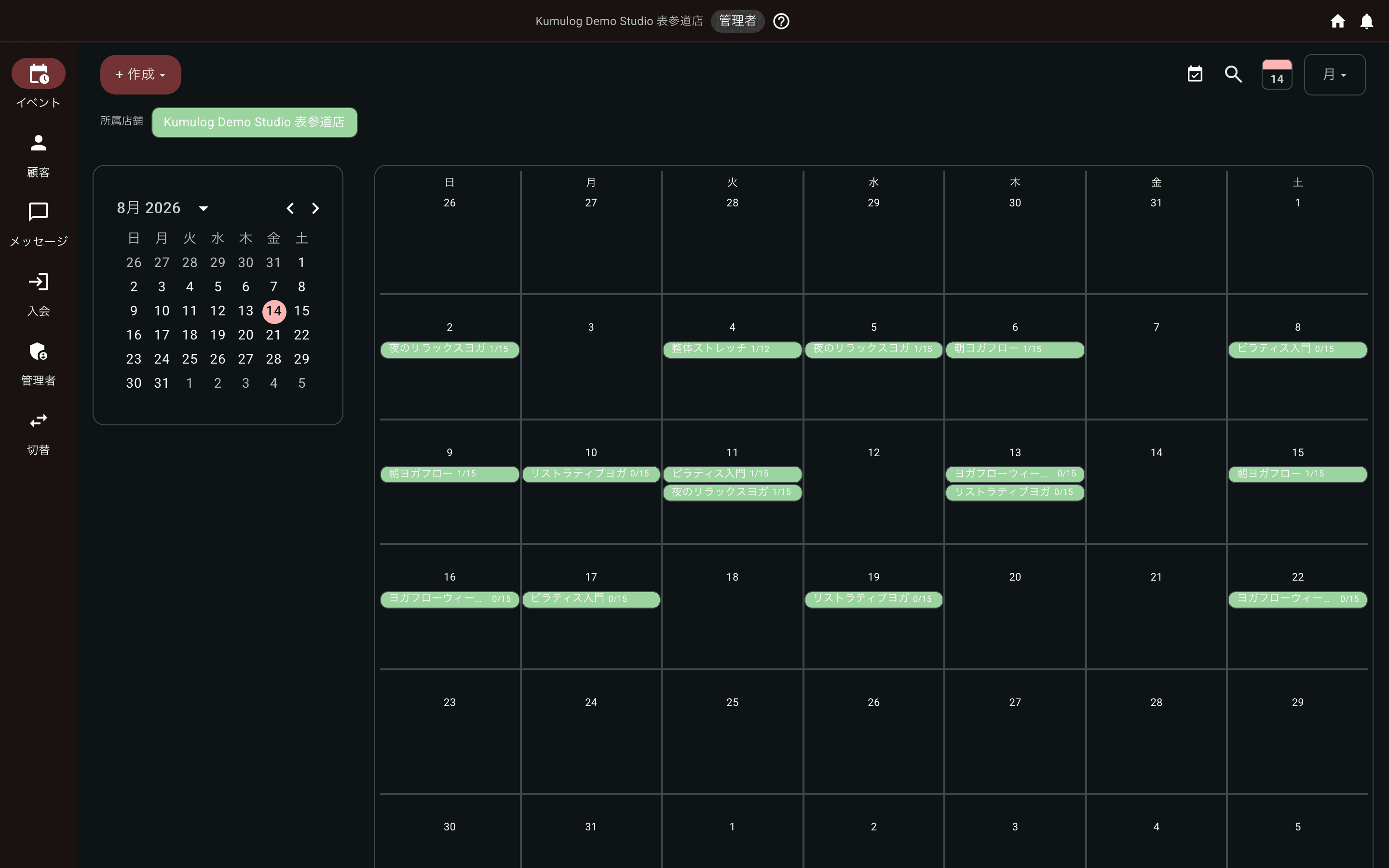Open 朝ヨガフロー event on the 9th

pos(449,474)
